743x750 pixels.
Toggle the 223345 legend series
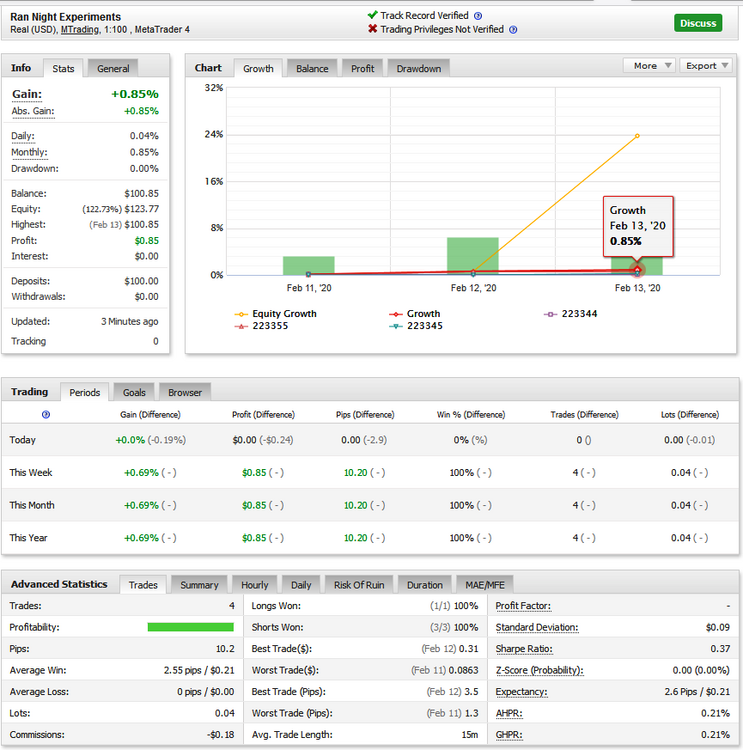(x=416, y=326)
